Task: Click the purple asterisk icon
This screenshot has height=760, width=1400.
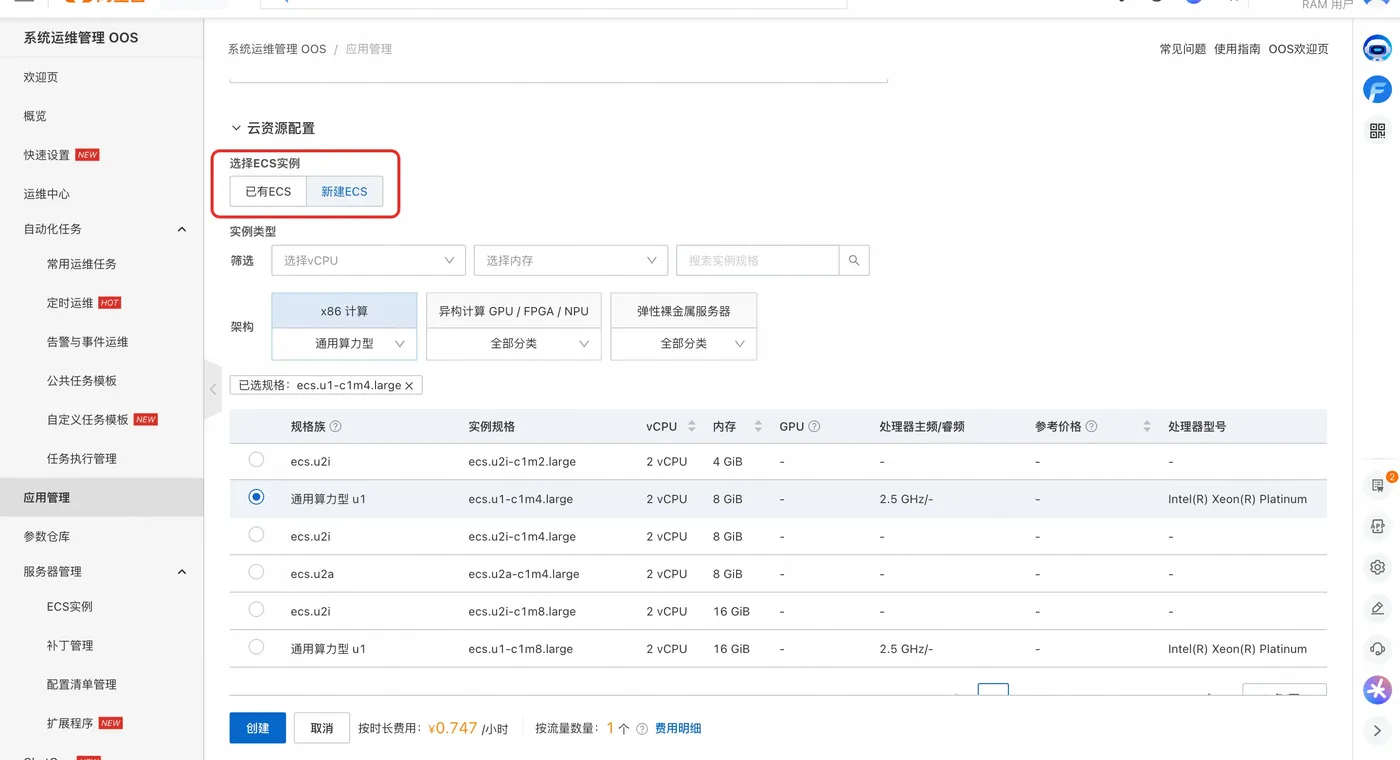Action: click(x=1377, y=689)
